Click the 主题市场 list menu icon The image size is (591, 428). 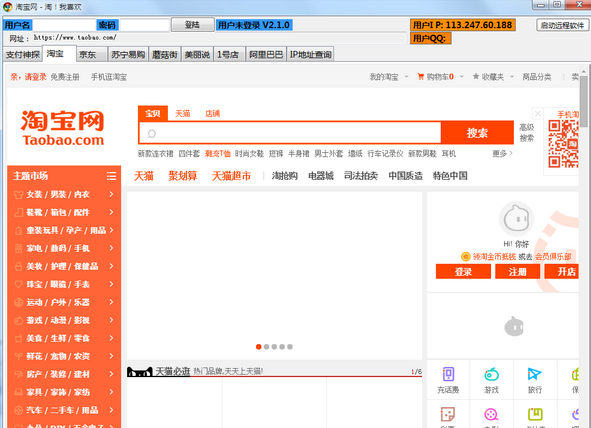tap(111, 176)
